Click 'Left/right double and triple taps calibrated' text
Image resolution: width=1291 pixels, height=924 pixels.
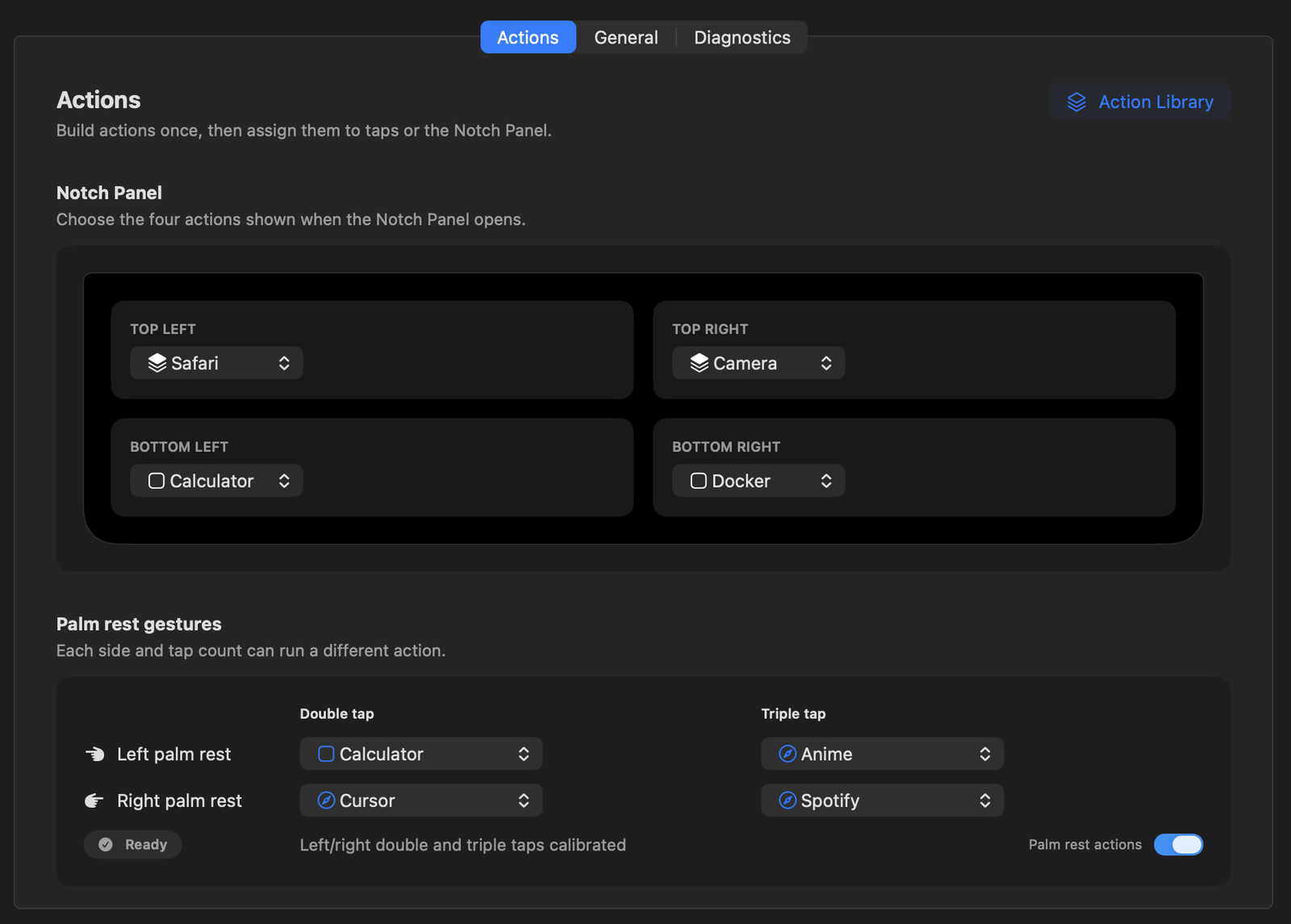[462, 845]
